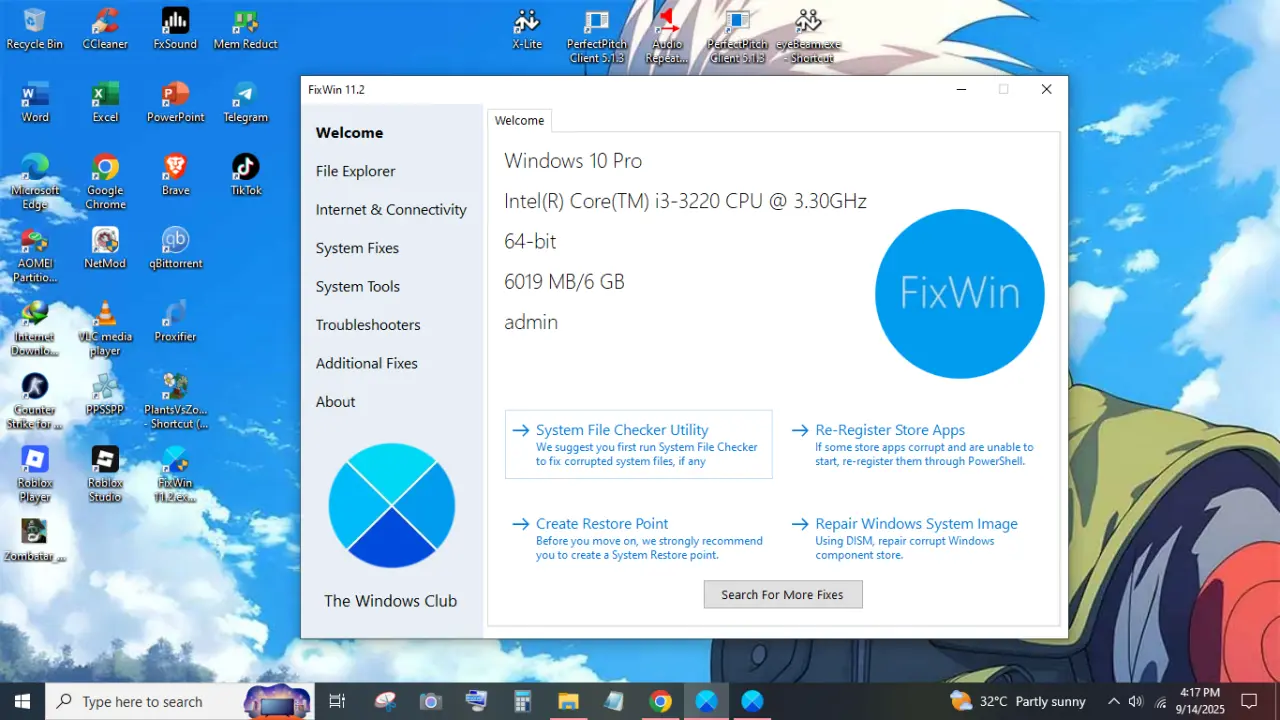
Task: Select the Word desktop icon
Action: pyautogui.click(x=35, y=102)
